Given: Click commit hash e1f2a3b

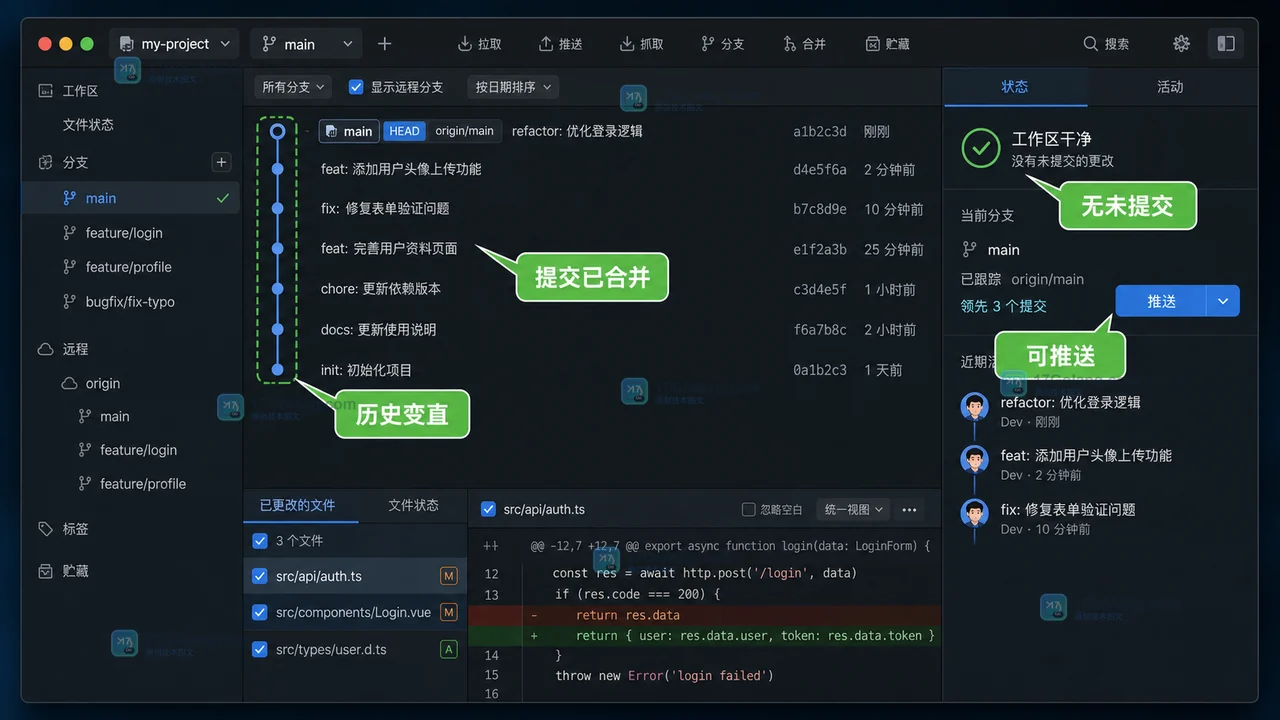Looking at the screenshot, I should (x=820, y=249).
